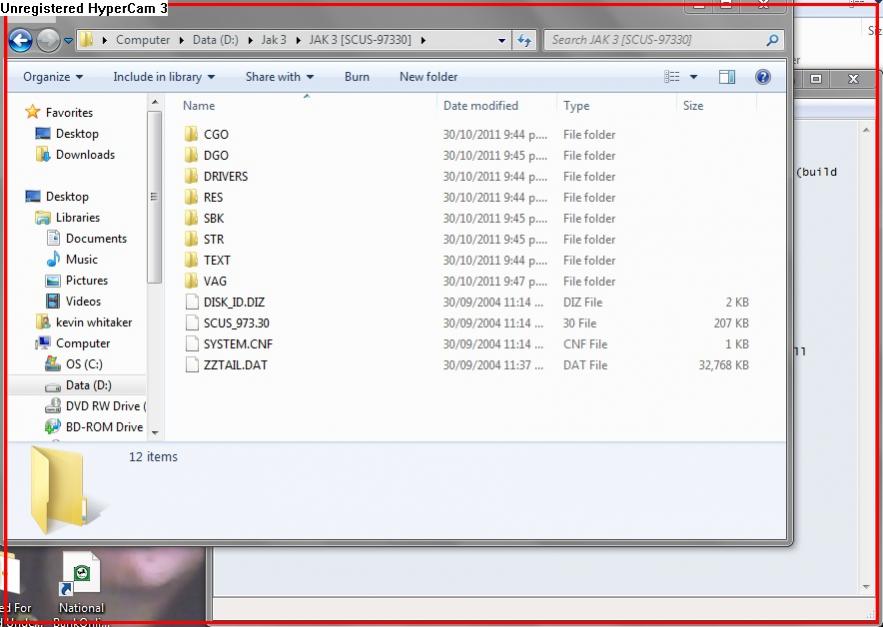Screen dimensions: 883x627
Task: Select the ZZTAIL.DAT file icon
Action: coord(192,364)
